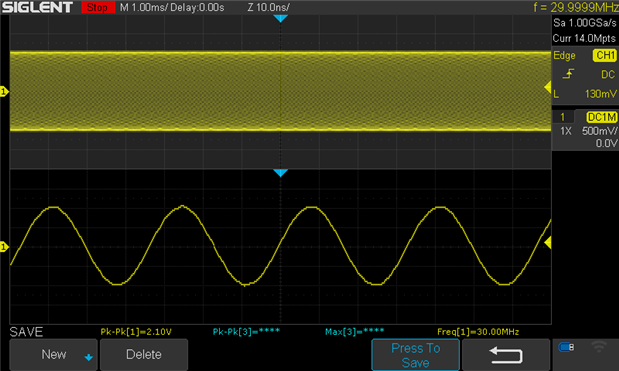Click the Pk-Pk[3]=**** measurement
This screenshot has height=371, width=619.
click(x=246, y=332)
